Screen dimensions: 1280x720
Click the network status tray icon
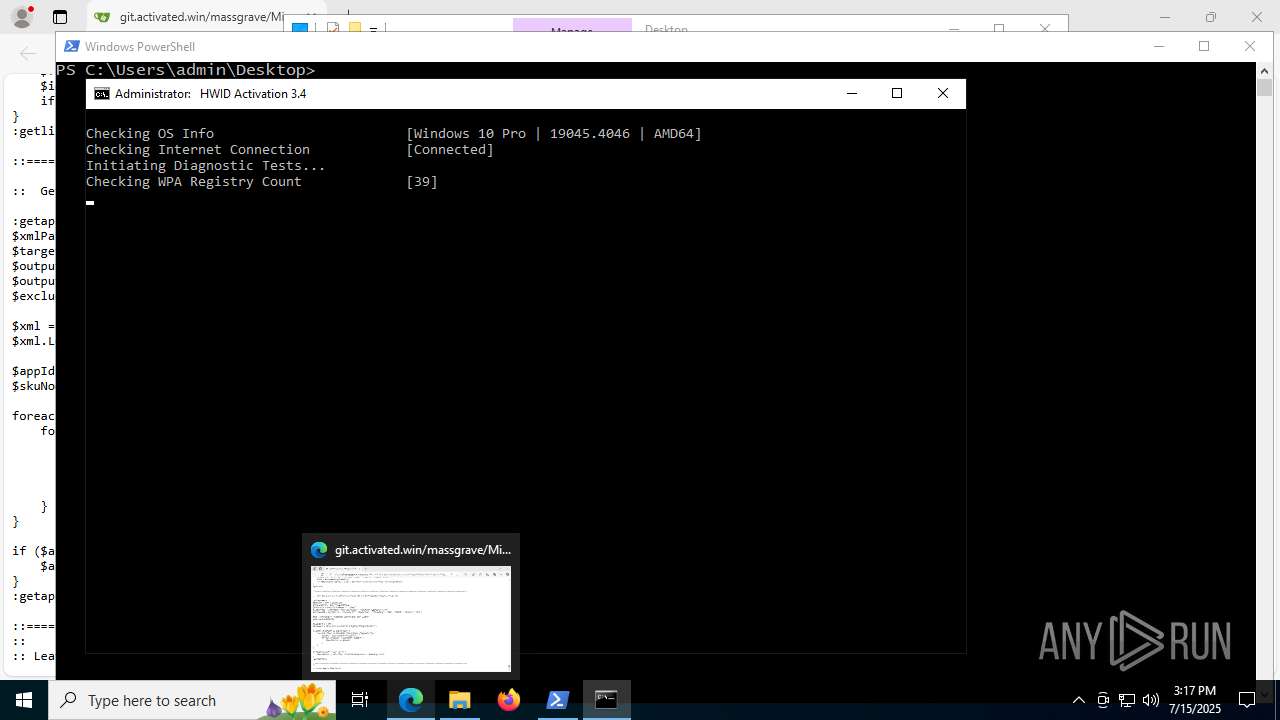pos(1127,700)
